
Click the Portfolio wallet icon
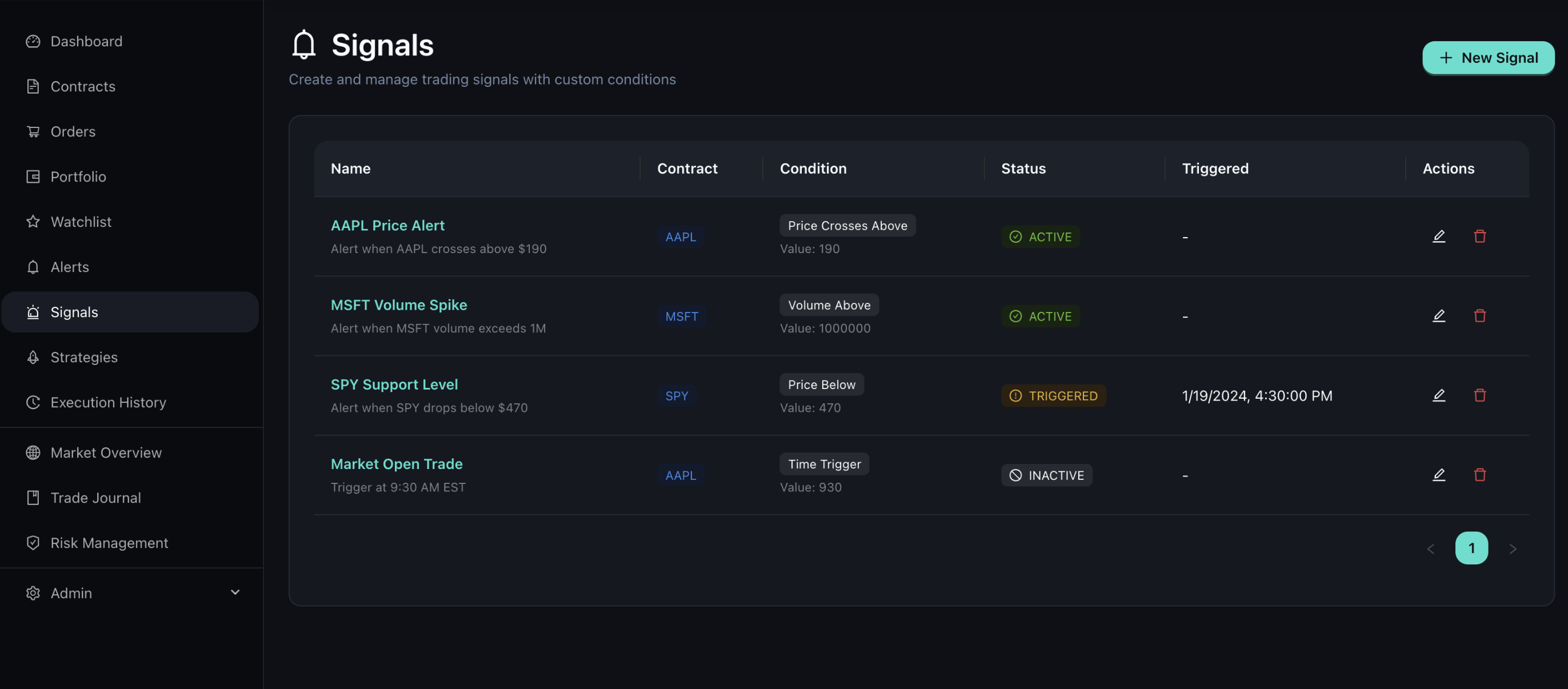(x=33, y=177)
